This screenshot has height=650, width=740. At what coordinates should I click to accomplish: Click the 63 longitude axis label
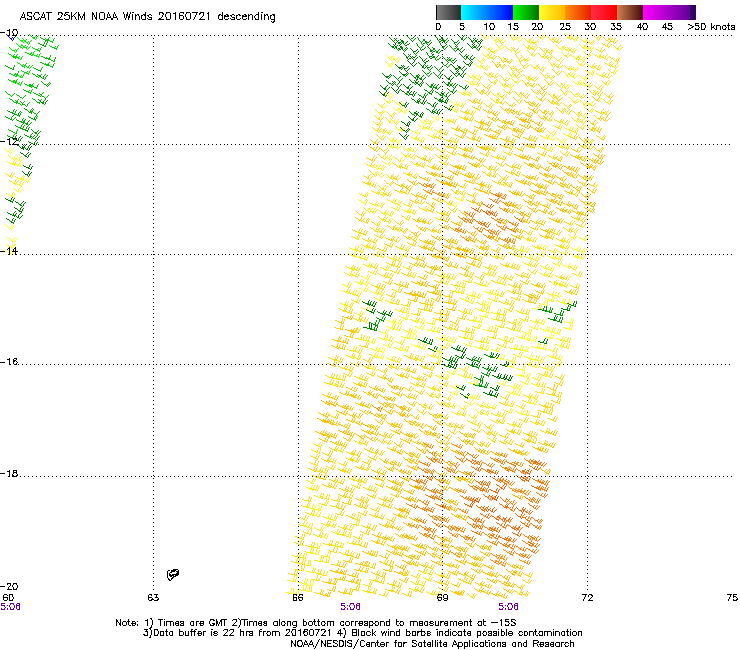coord(153,598)
